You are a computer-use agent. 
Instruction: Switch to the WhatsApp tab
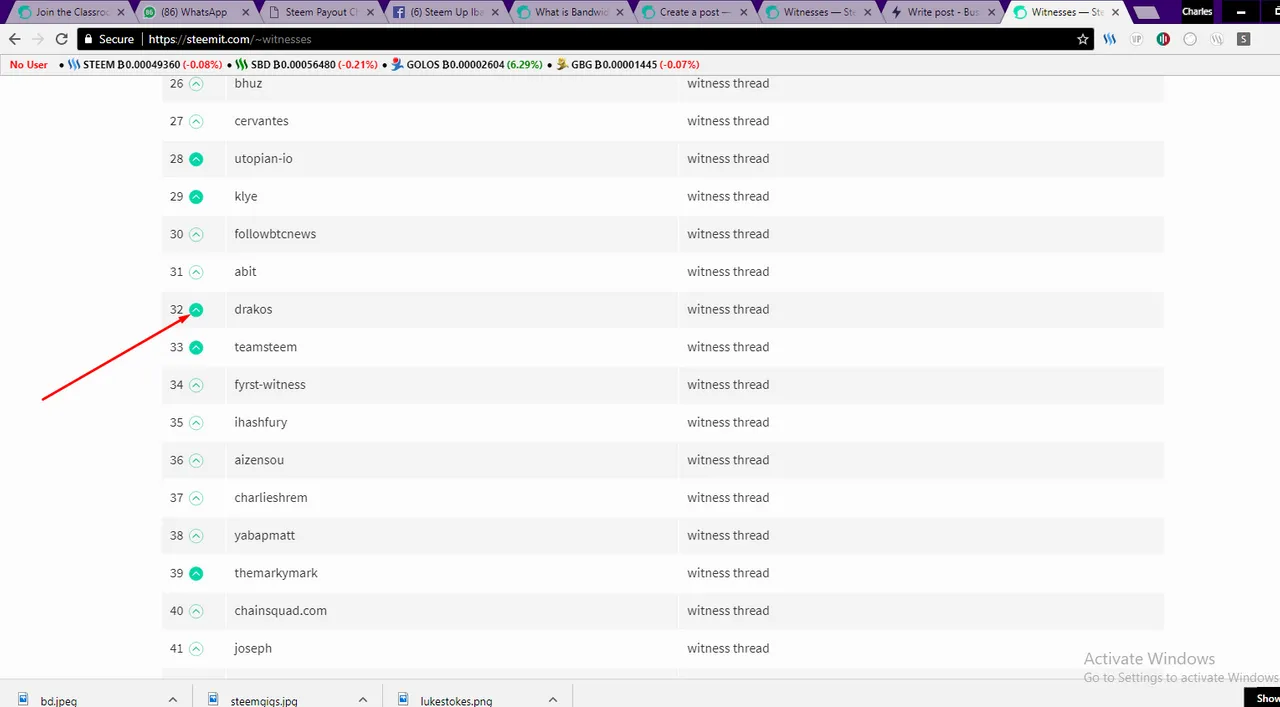point(194,13)
